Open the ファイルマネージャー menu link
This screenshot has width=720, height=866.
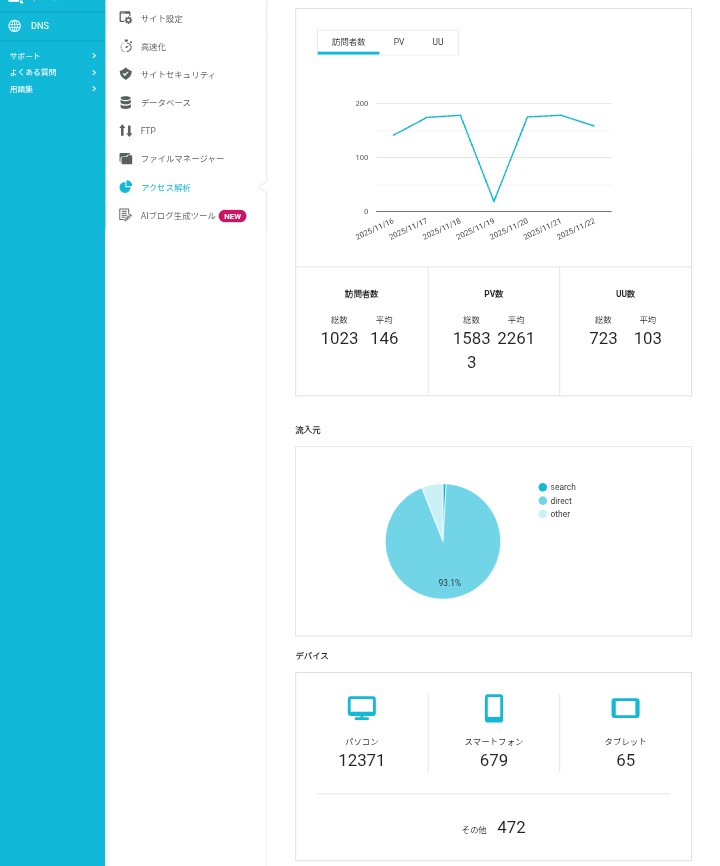coord(182,158)
